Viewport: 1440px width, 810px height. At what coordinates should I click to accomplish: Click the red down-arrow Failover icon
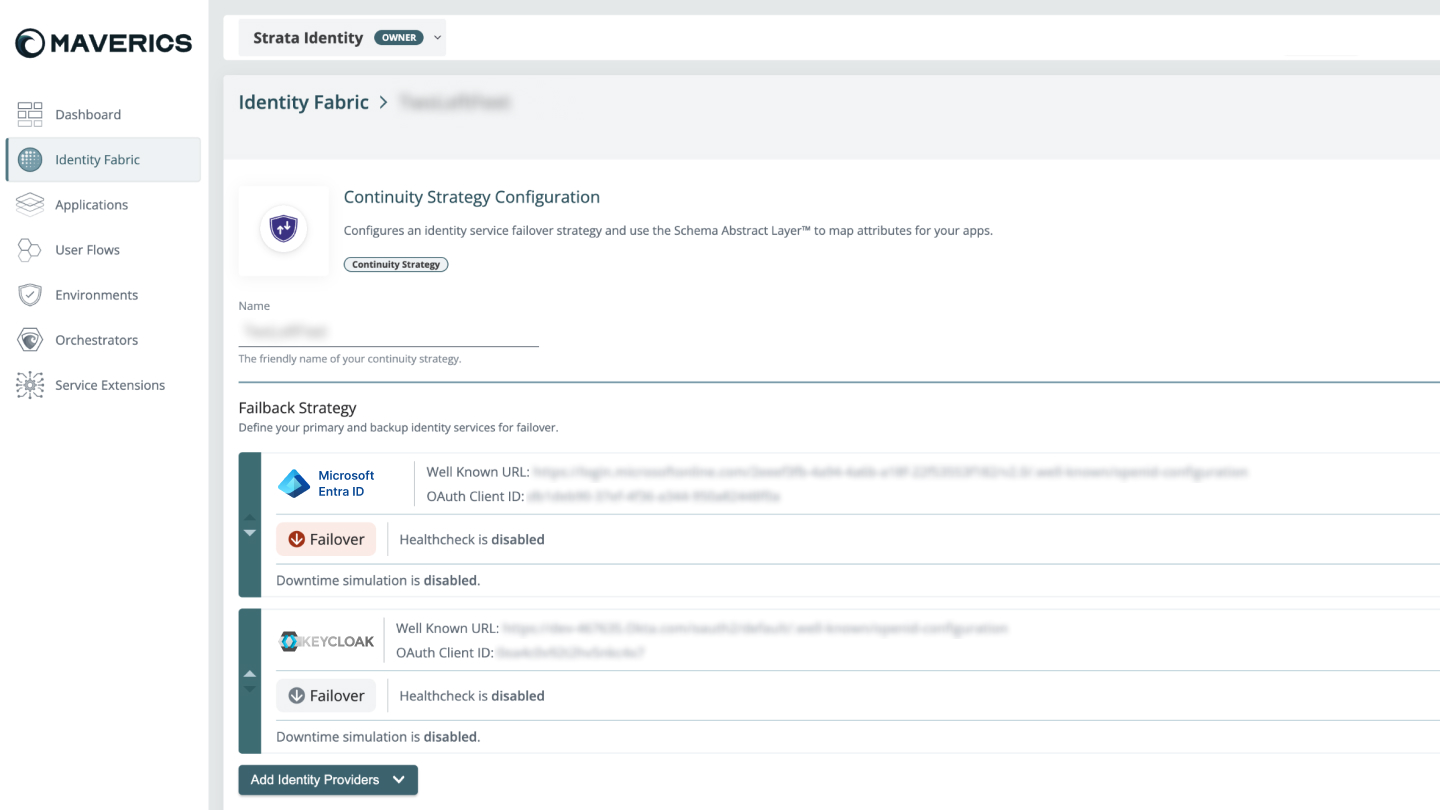tap(296, 539)
